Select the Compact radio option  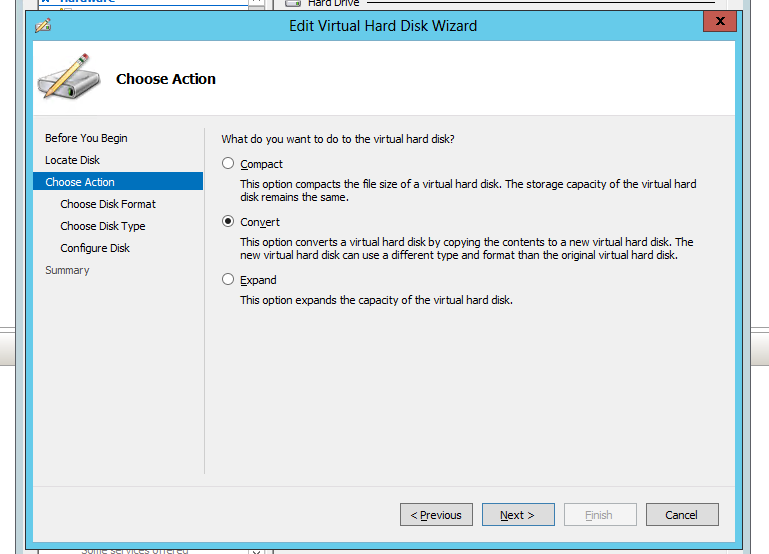coord(229,164)
